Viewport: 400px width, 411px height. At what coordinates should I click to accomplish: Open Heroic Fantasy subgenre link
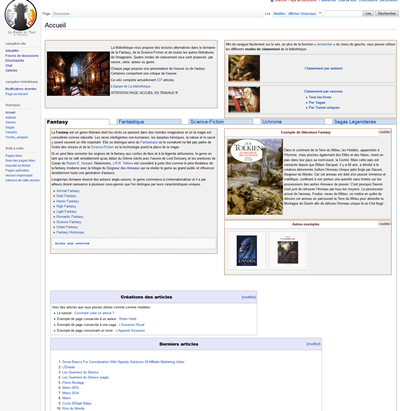tap(68, 201)
